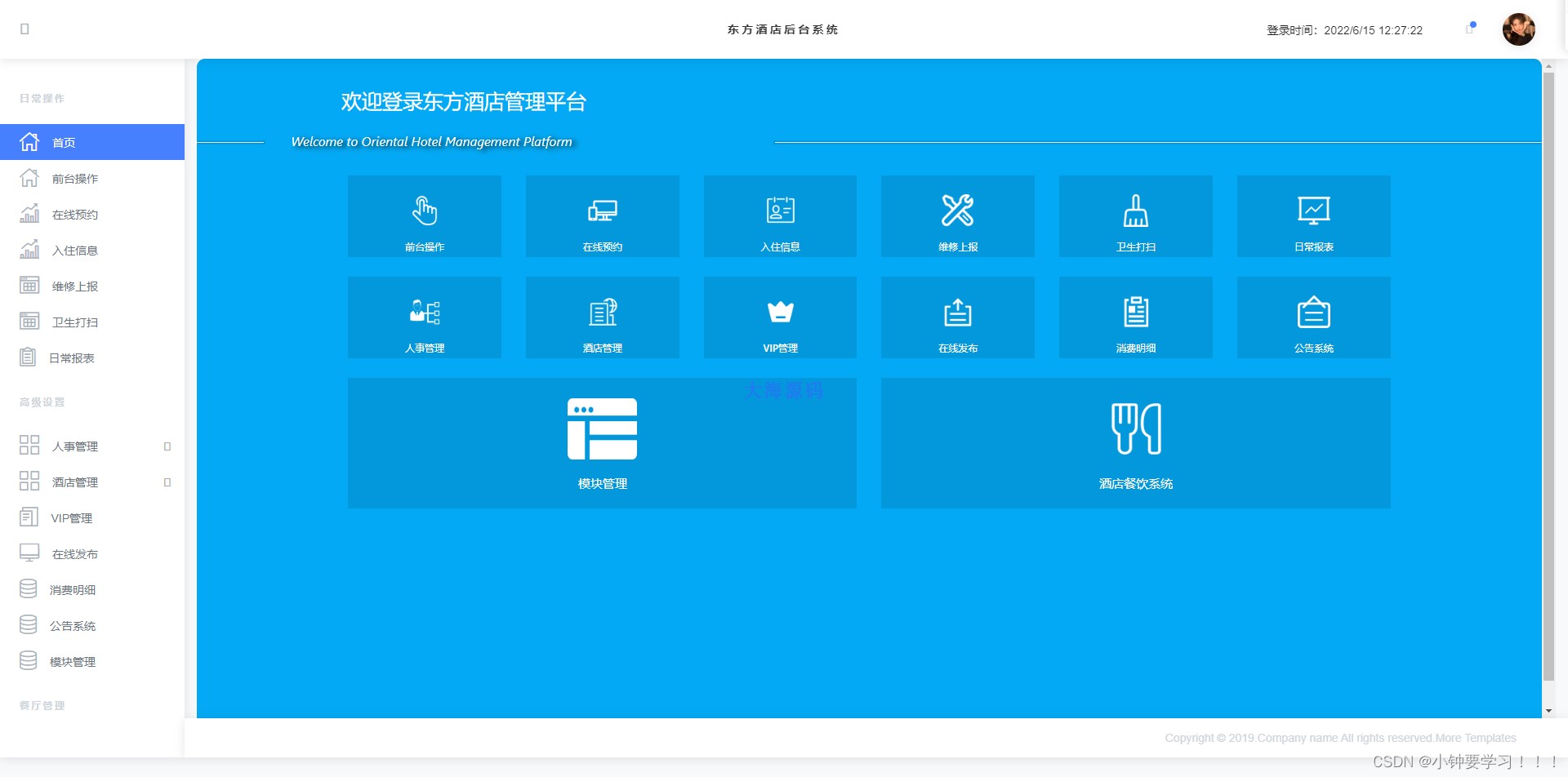Viewport: 1568px width, 777px height.
Task: Select the VIP管理 crown tile
Action: [780, 317]
